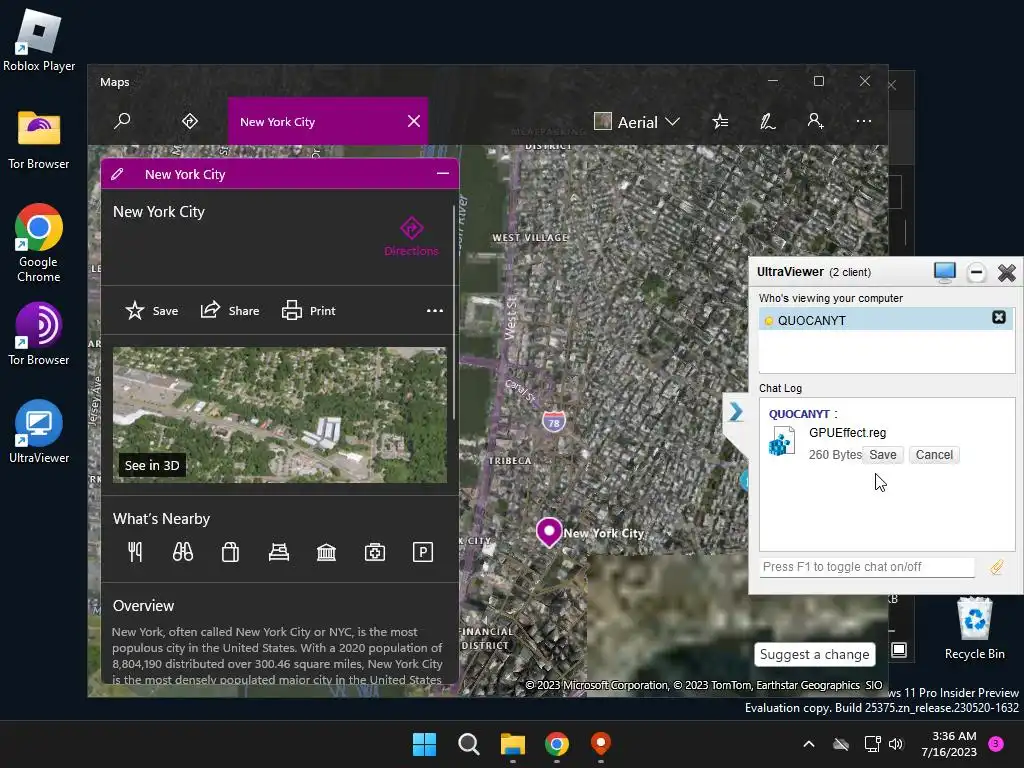This screenshot has height=768, width=1024.
Task: Disconnect QUOCANYT client with X icon
Action: pyautogui.click(x=999, y=317)
